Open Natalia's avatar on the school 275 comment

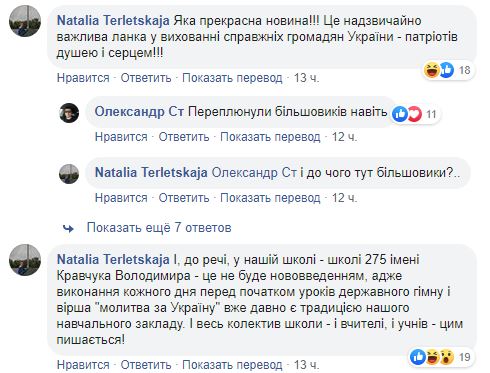(25, 260)
